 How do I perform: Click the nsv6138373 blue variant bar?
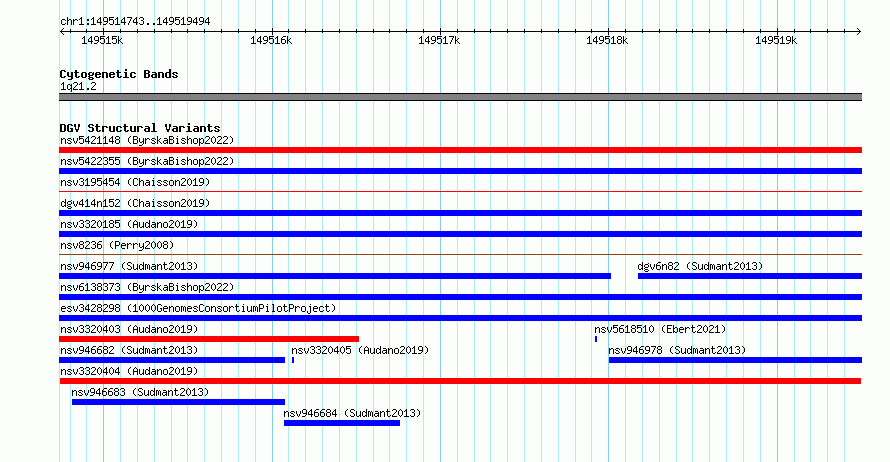pyautogui.click(x=460, y=297)
